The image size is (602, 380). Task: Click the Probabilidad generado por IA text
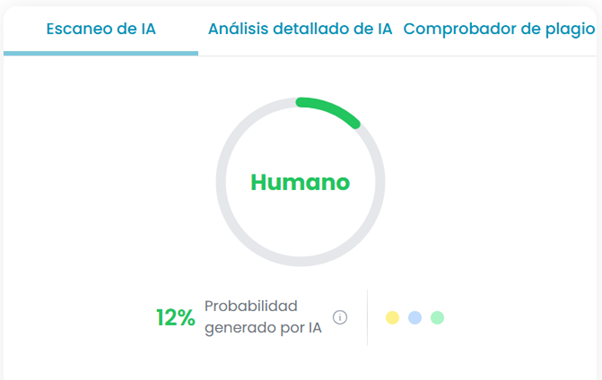pos(263,317)
